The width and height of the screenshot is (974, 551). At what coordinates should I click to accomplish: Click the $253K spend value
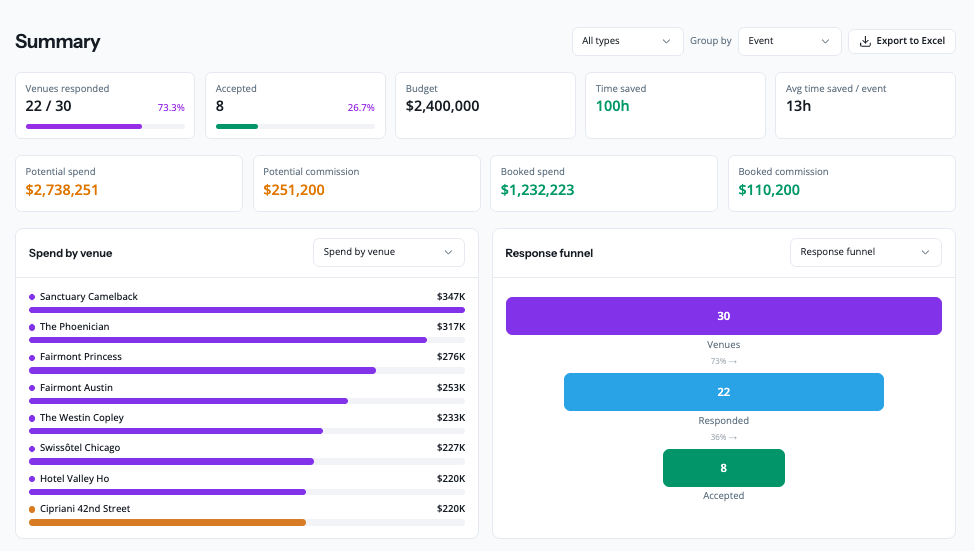[x=451, y=388]
